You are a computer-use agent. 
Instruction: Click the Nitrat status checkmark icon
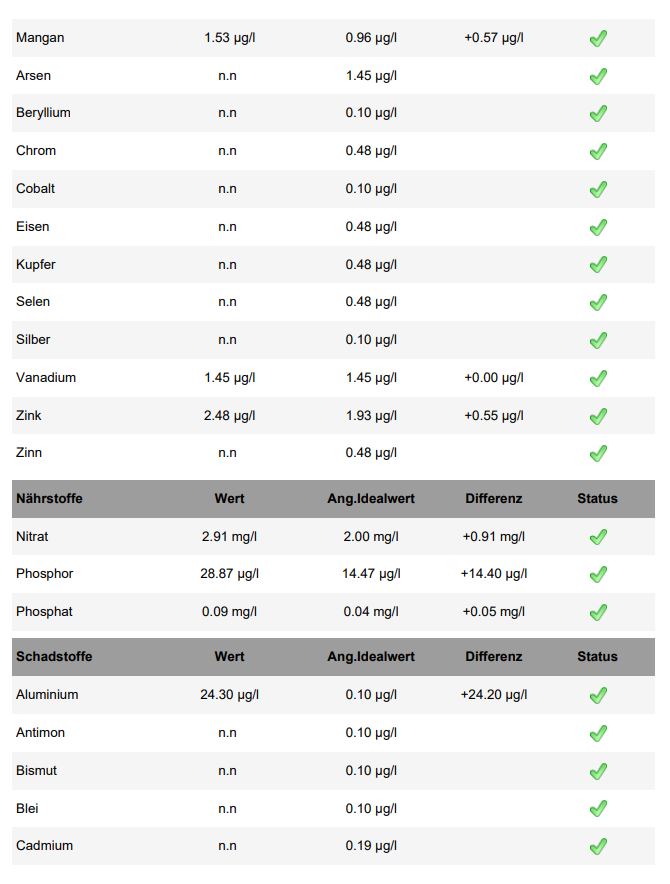598,537
